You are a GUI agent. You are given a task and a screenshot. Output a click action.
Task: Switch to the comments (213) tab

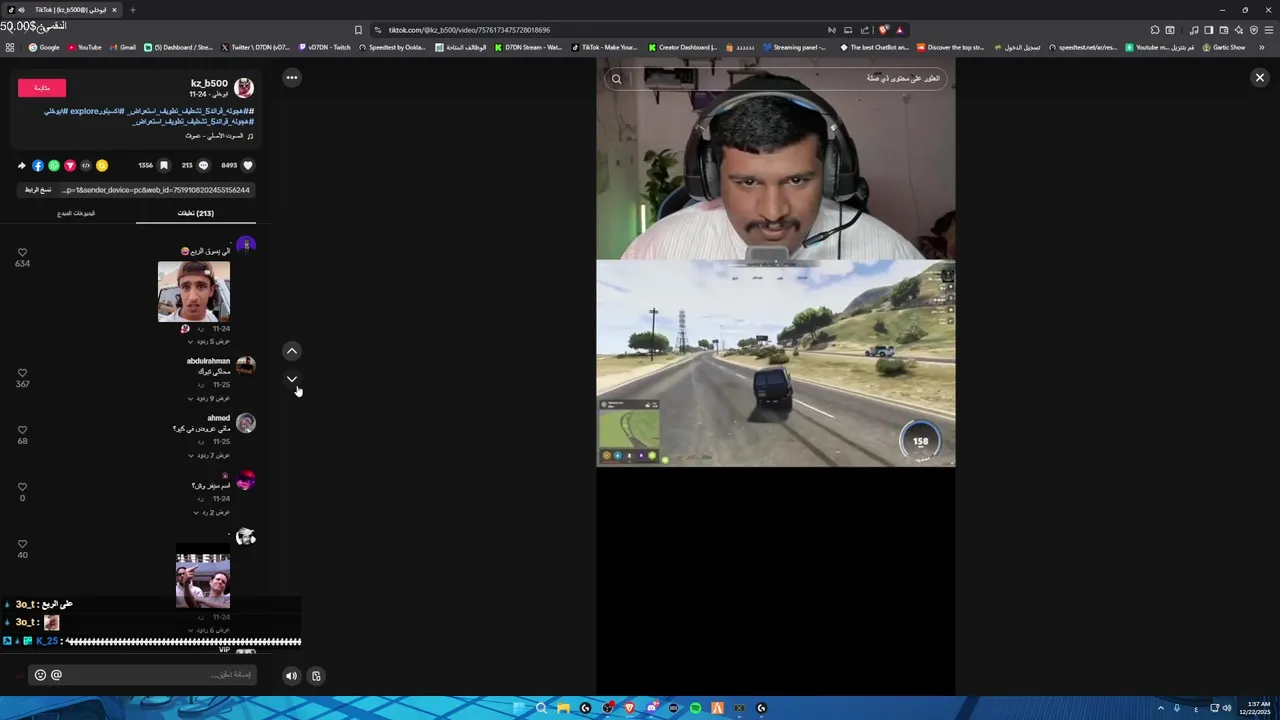coord(196,213)
